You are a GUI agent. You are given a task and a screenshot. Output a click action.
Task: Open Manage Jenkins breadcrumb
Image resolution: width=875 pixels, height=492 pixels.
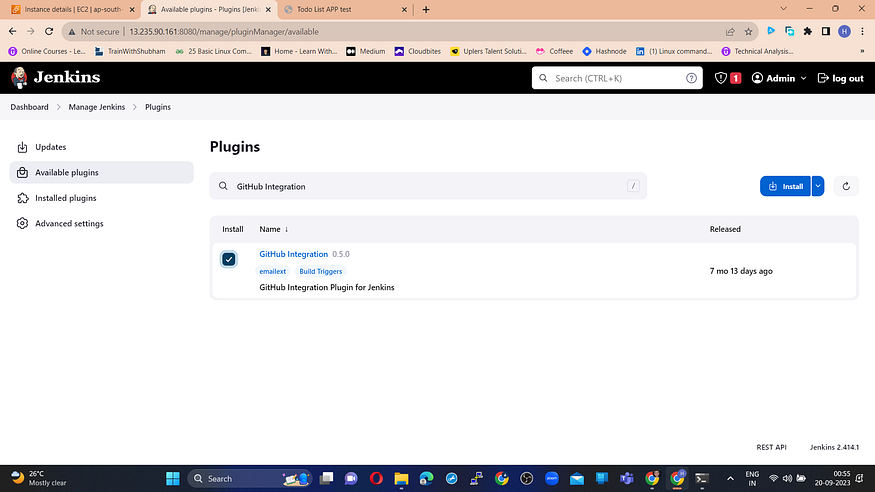click(97, 107)
